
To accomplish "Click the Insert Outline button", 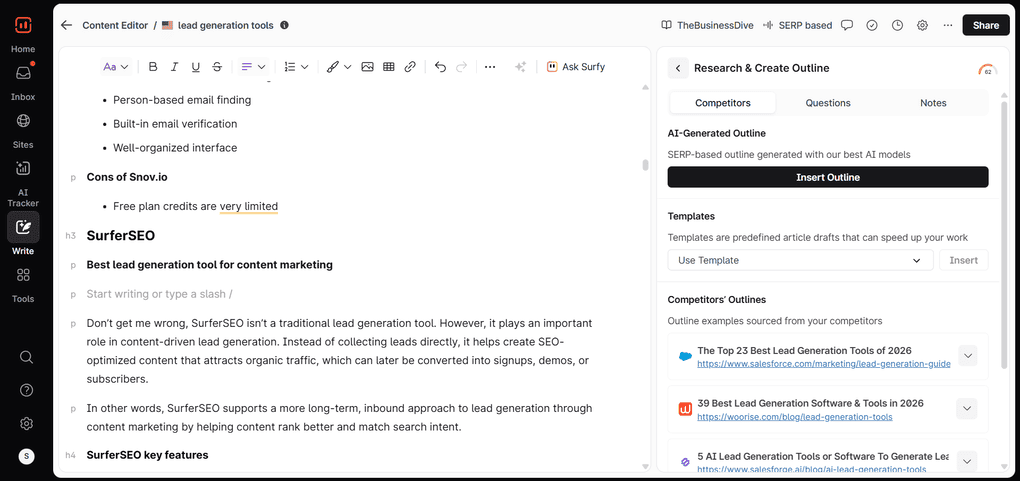I will (827, 177).
